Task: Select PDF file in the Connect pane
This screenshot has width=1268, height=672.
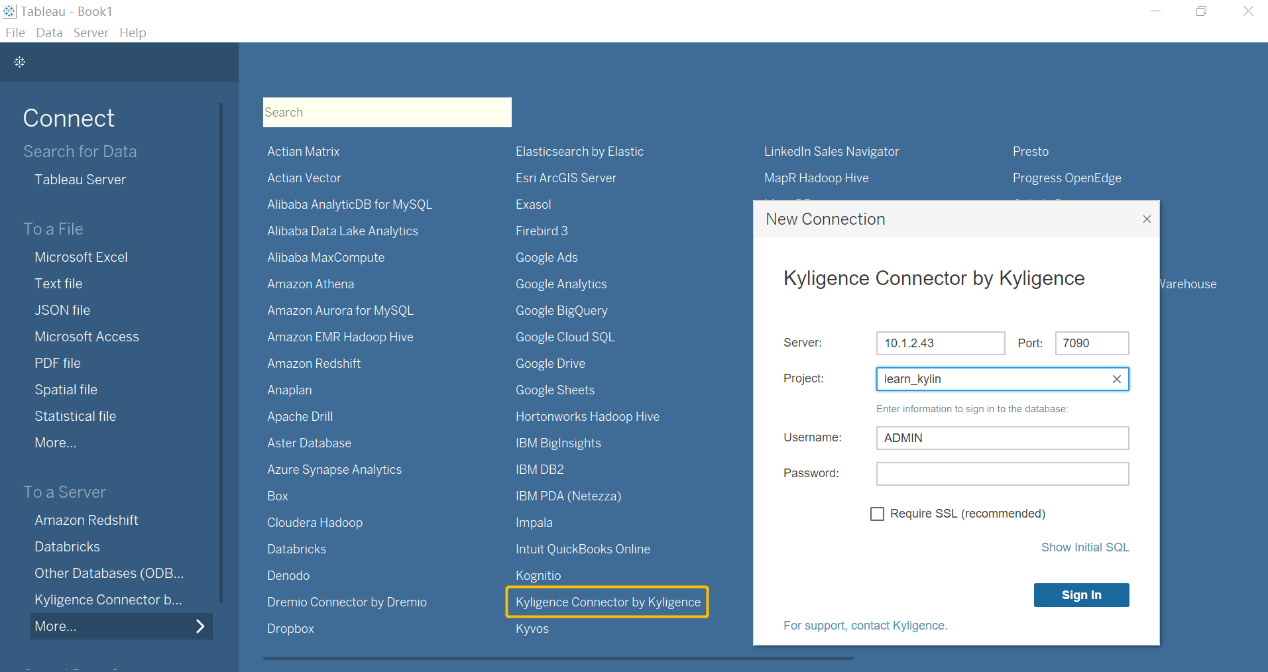Action: click(x=57, y=363)
